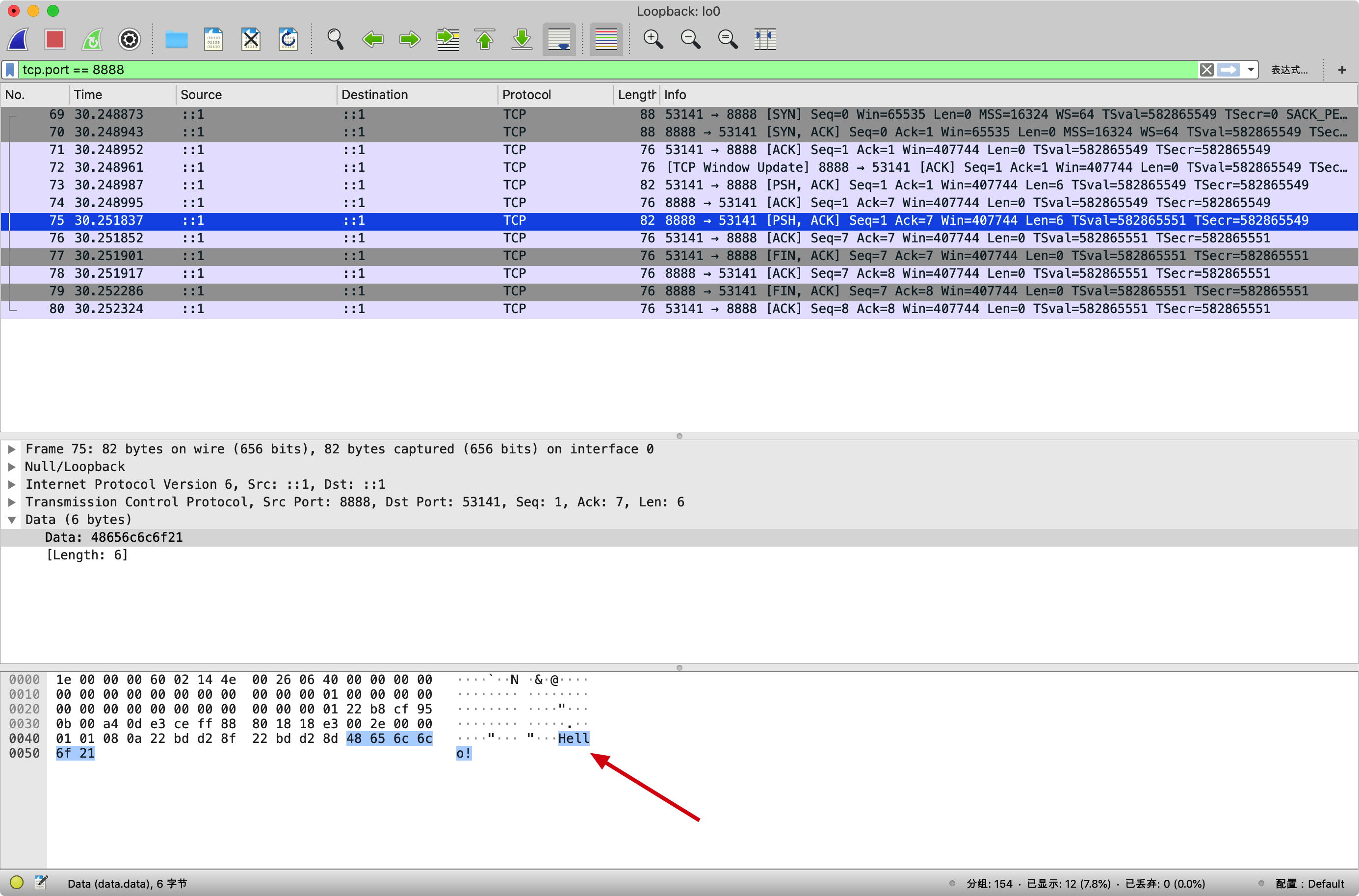The image size is (1359, 896).
Task: Reload the capture file
Action: coord(288,39)
